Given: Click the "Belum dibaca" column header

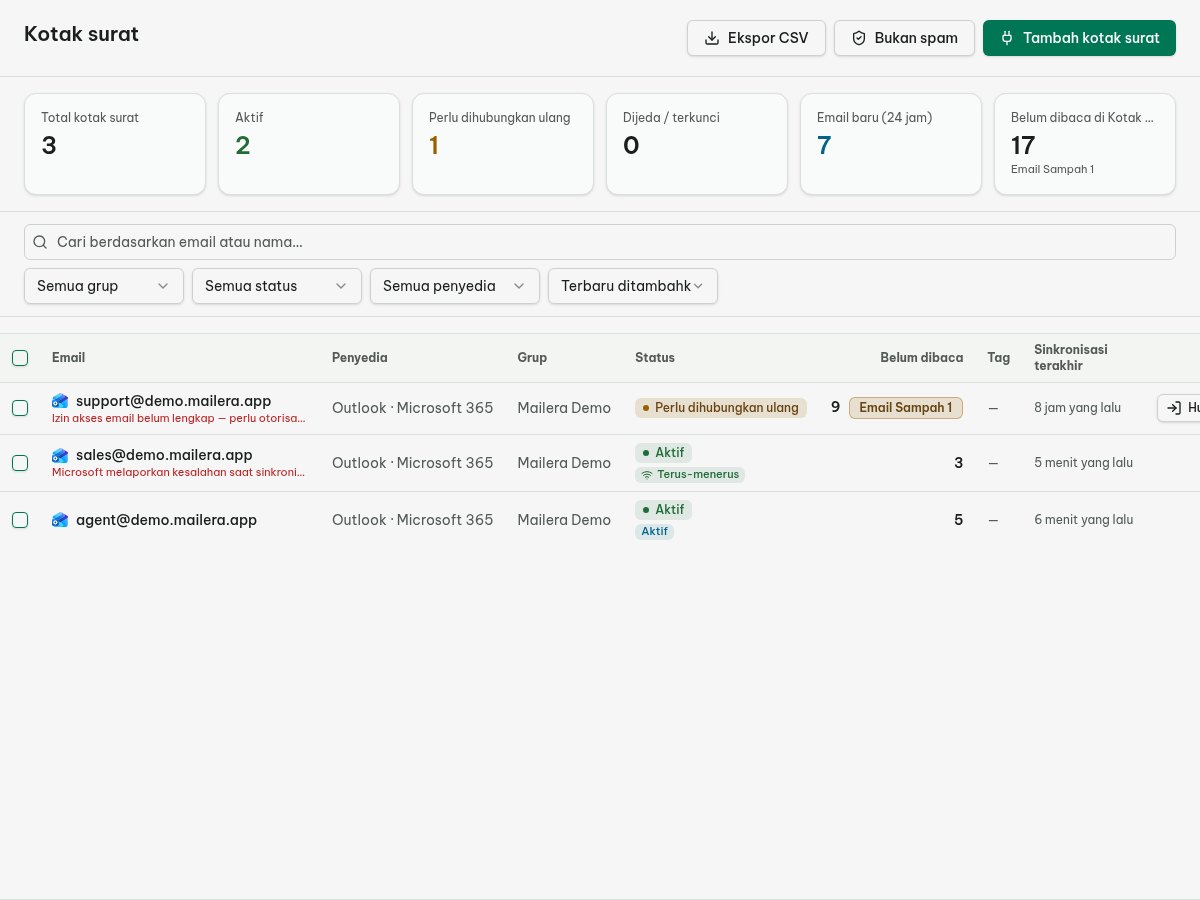Looking at the screenshot, I should coord(922,358).
